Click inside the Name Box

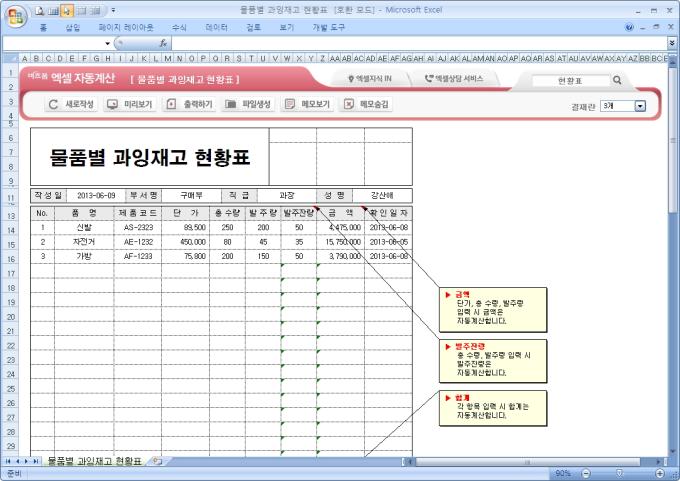[x=53, y=43]
